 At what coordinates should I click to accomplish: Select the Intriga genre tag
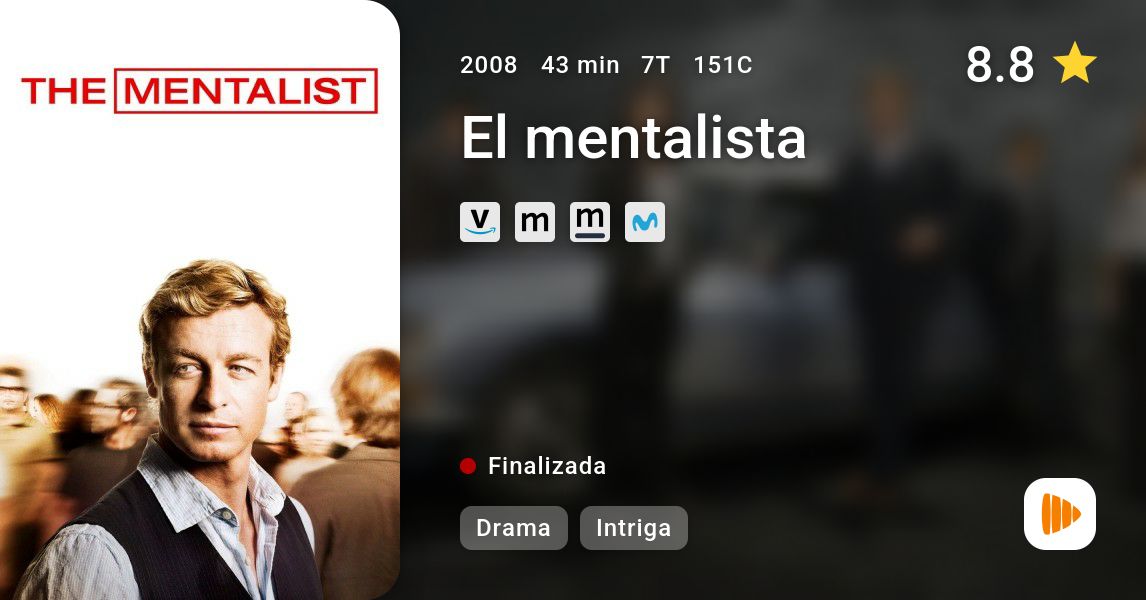(634, 528)
